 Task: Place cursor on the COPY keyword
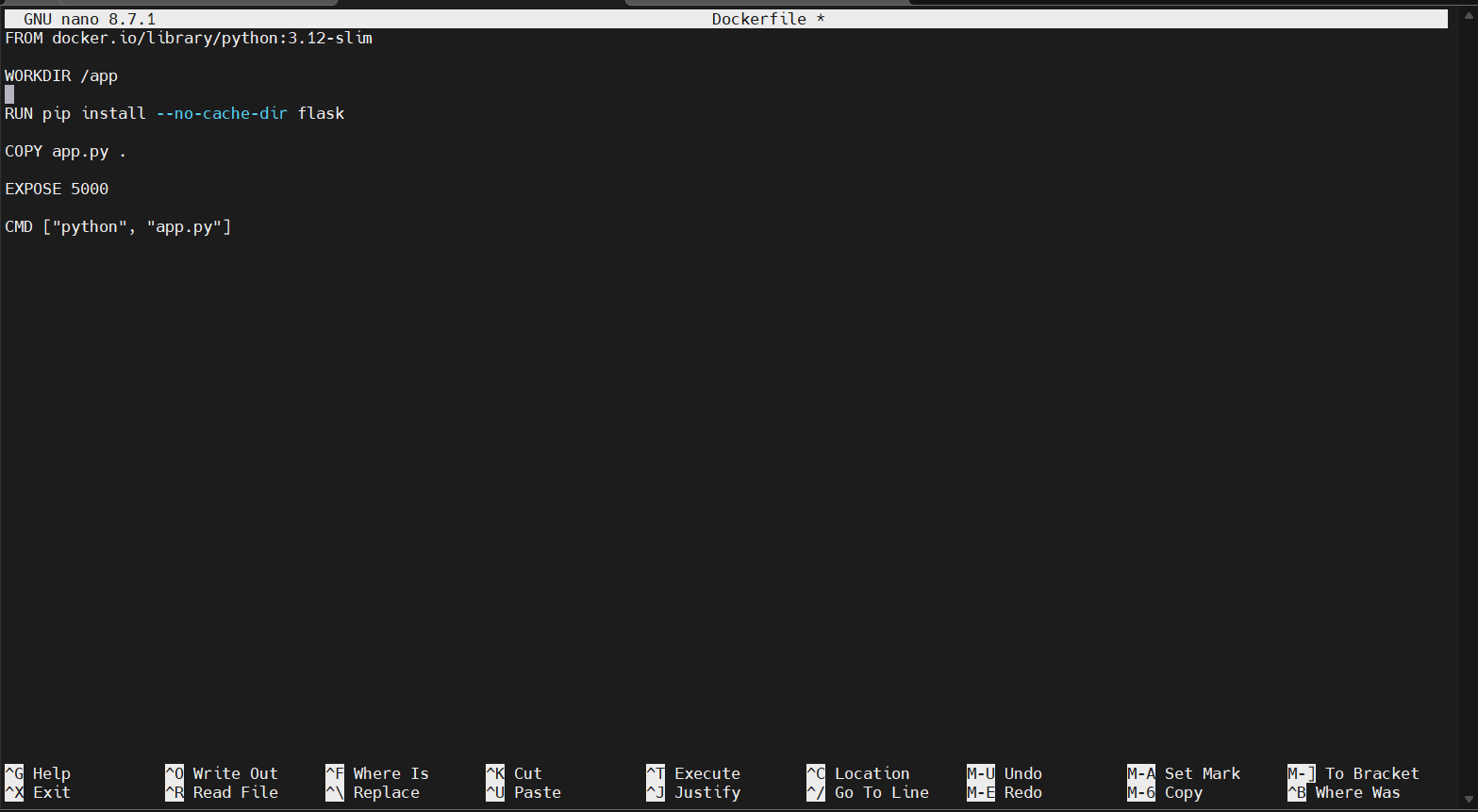[x=24, y=151]
